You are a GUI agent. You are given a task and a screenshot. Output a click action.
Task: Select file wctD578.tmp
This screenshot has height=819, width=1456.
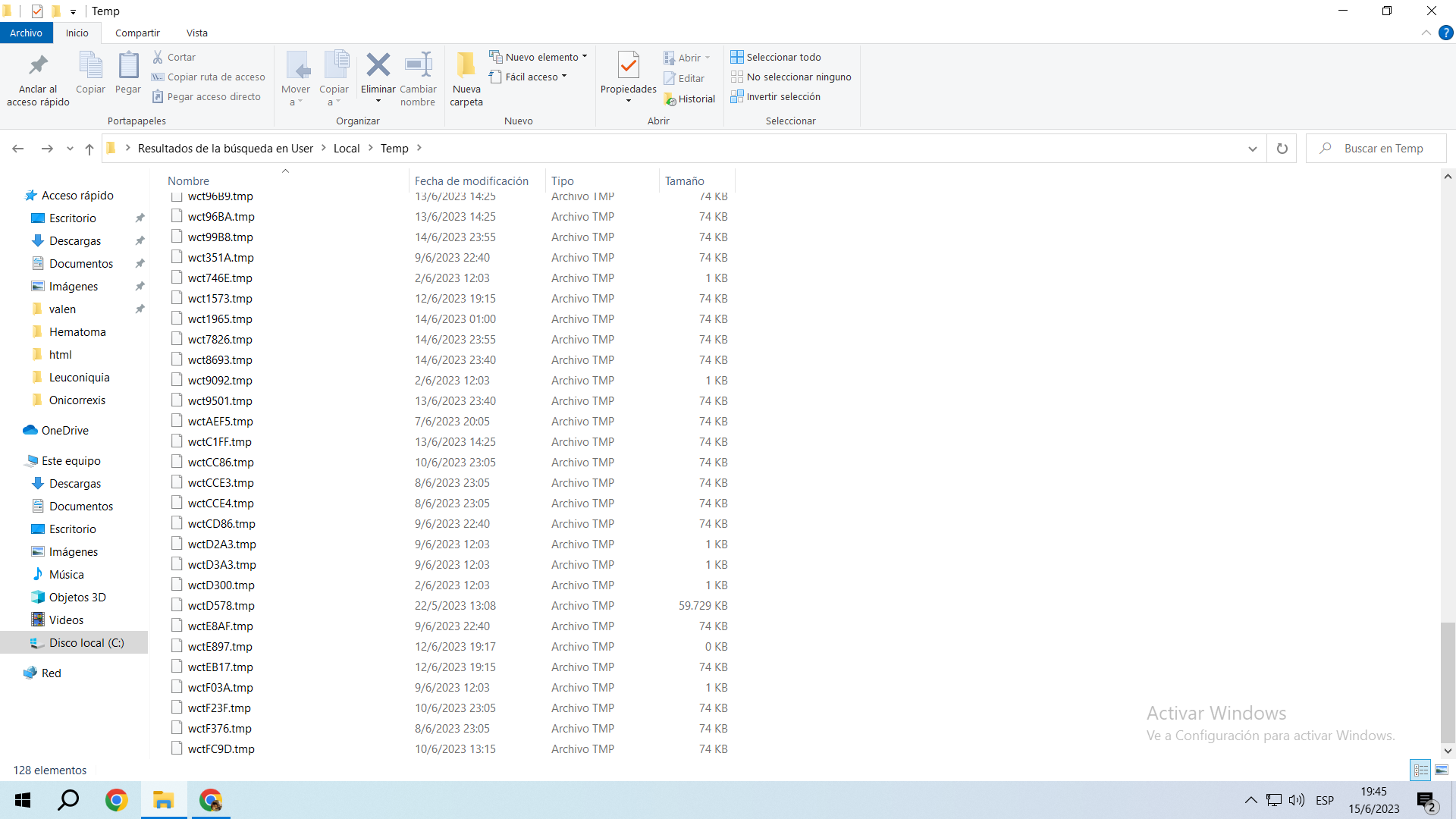pyautogui.click(x=221, y=605)
